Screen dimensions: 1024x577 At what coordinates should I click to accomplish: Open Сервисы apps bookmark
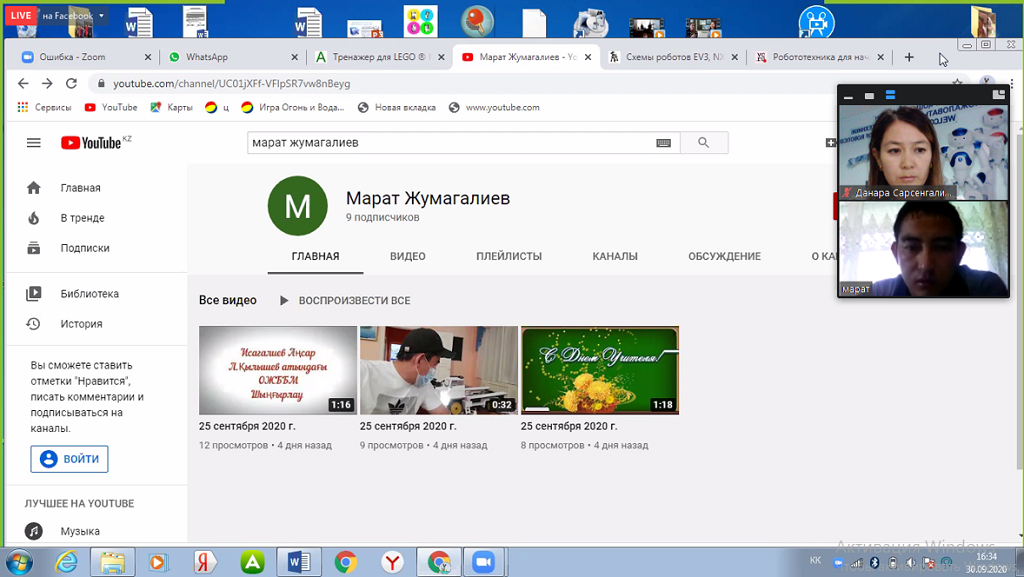[x=44, y=107]
